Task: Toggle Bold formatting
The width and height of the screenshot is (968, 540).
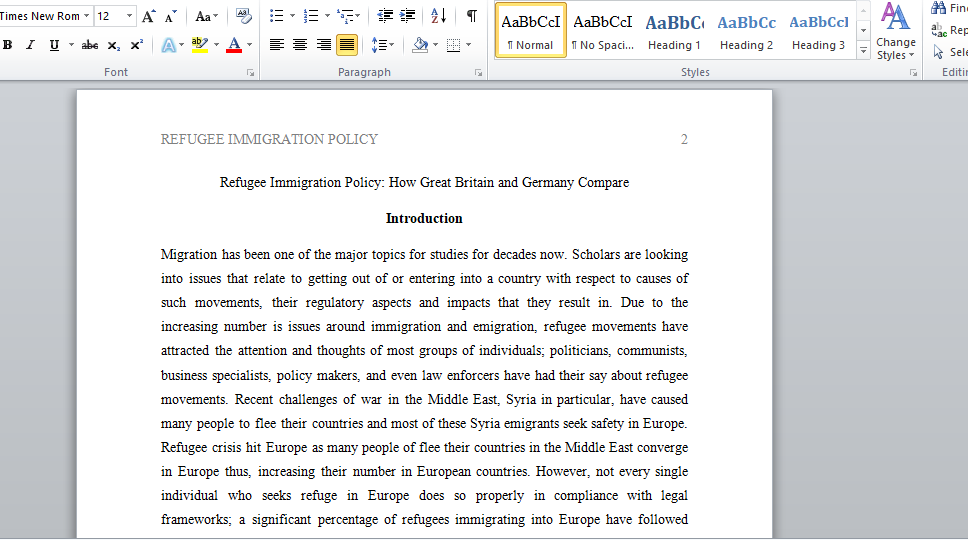Action: point(7,45)
